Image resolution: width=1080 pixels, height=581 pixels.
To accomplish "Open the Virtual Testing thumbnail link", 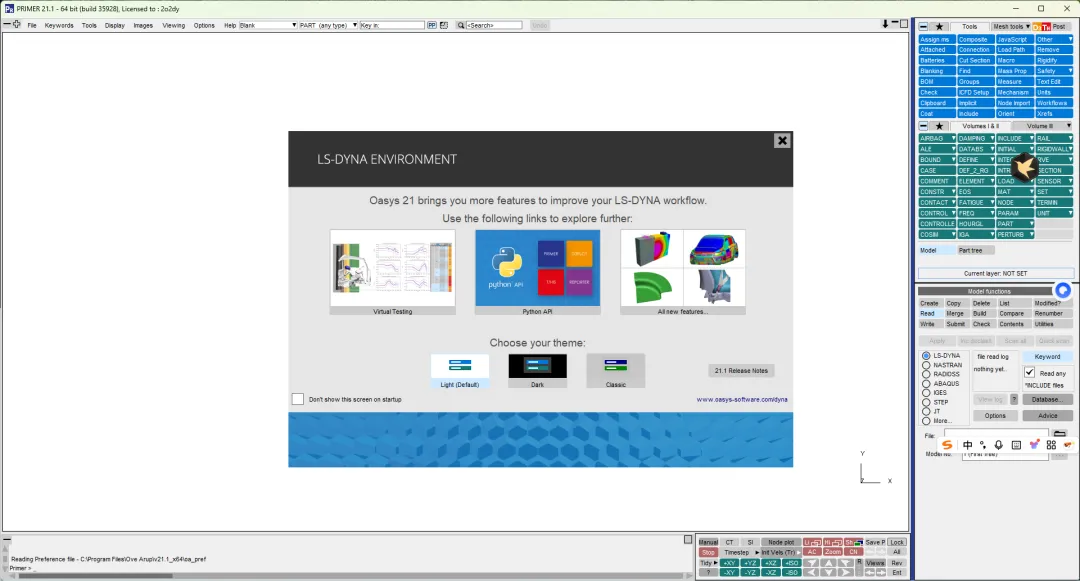I will [x=393, y=272].
